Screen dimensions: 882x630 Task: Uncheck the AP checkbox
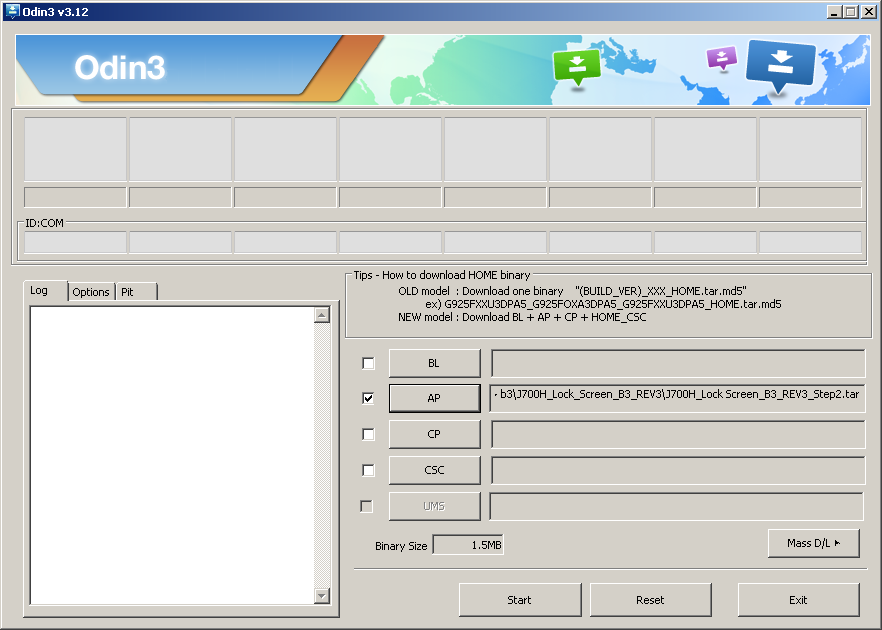tap(368, 398)
